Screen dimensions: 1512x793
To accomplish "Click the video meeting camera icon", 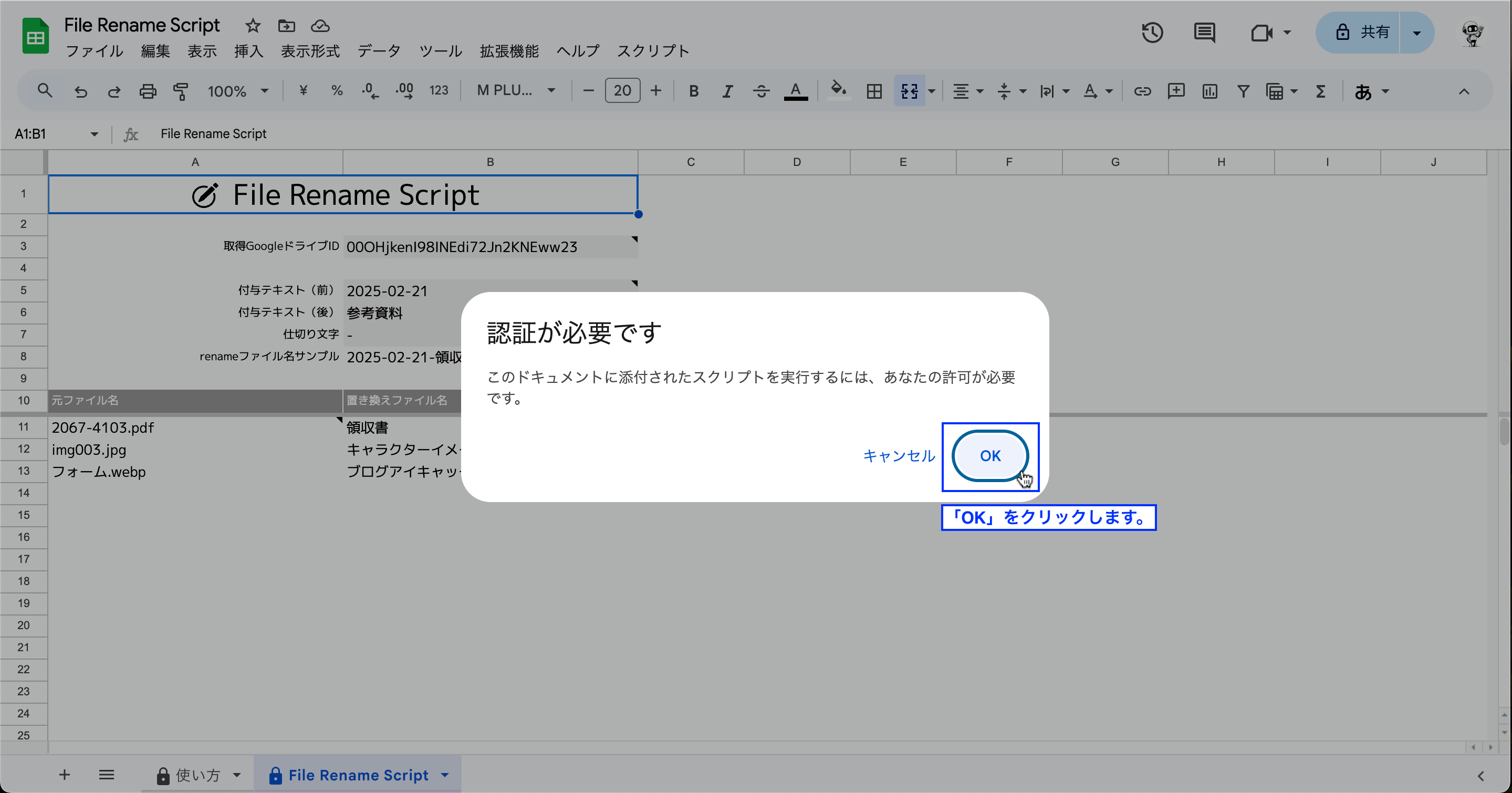I will pyautogui.click(x=1261, y=32).
